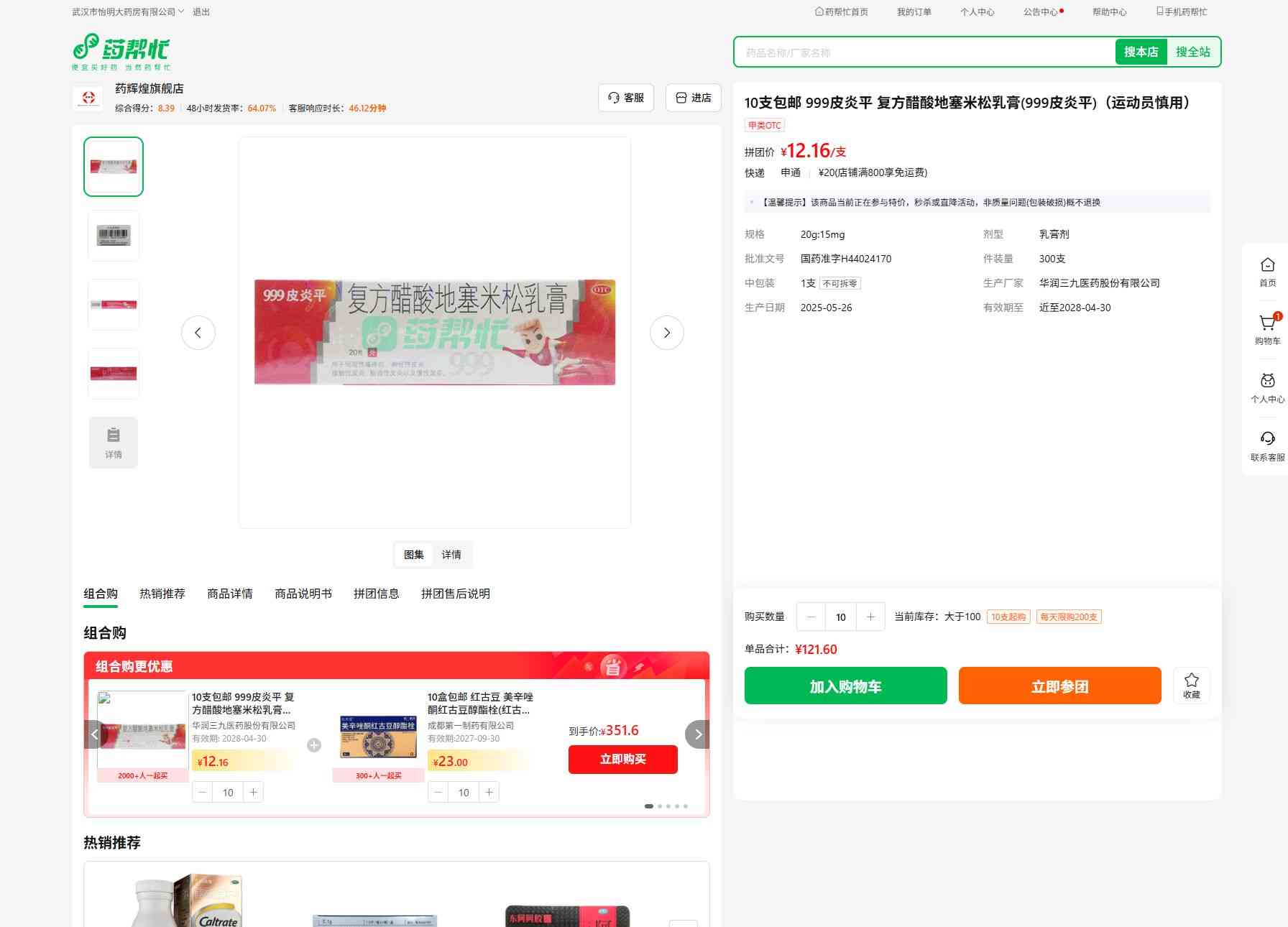The height and width of the screenshot is (927, 1288).
Task: Decrease purchase quantity with minus button
Action: 811,617
